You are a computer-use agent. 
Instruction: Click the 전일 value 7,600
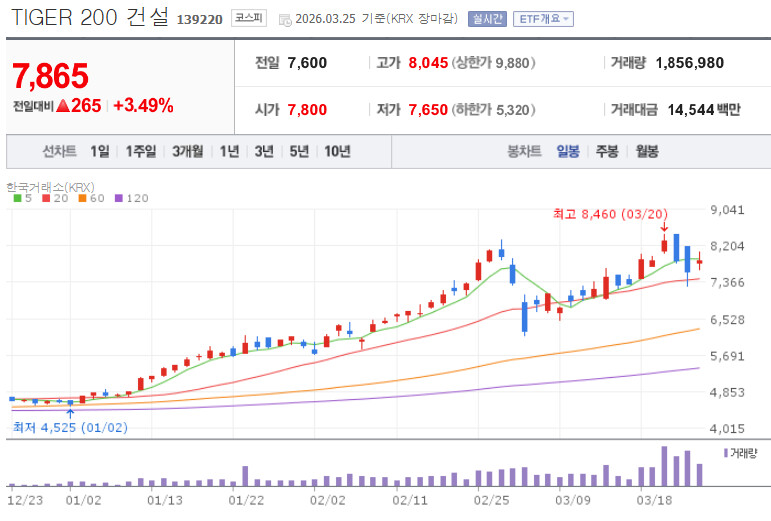coord(307,63)
